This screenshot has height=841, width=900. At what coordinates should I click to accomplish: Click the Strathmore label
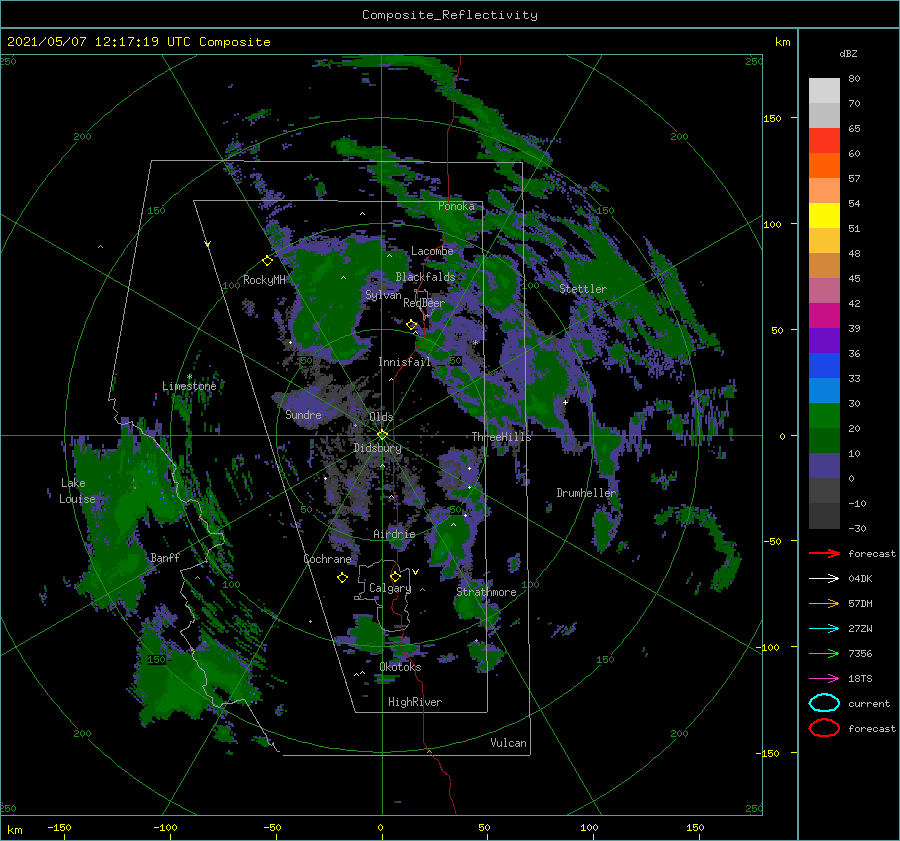pos(486,592)
